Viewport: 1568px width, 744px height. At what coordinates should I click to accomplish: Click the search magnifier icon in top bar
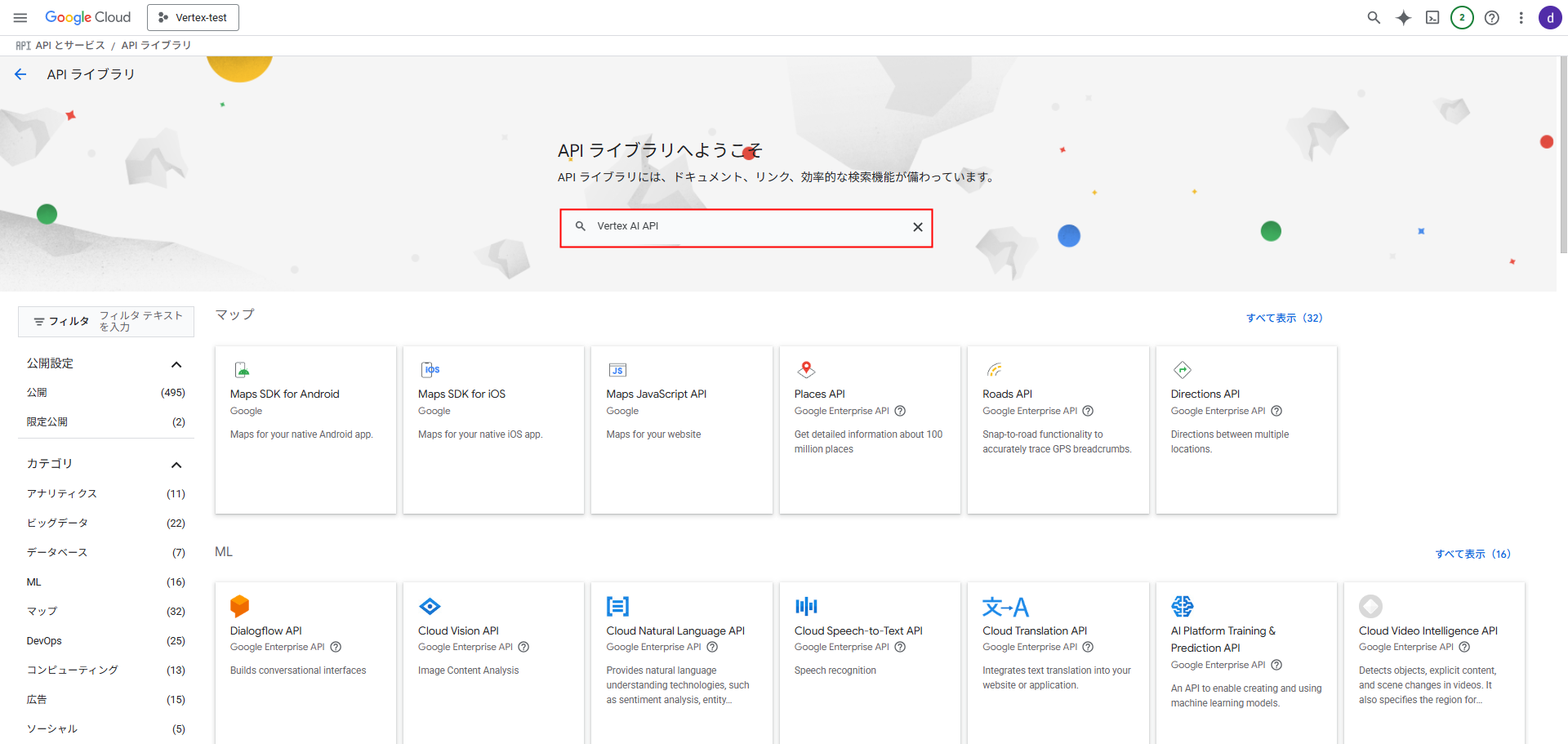click(1374, 18)
